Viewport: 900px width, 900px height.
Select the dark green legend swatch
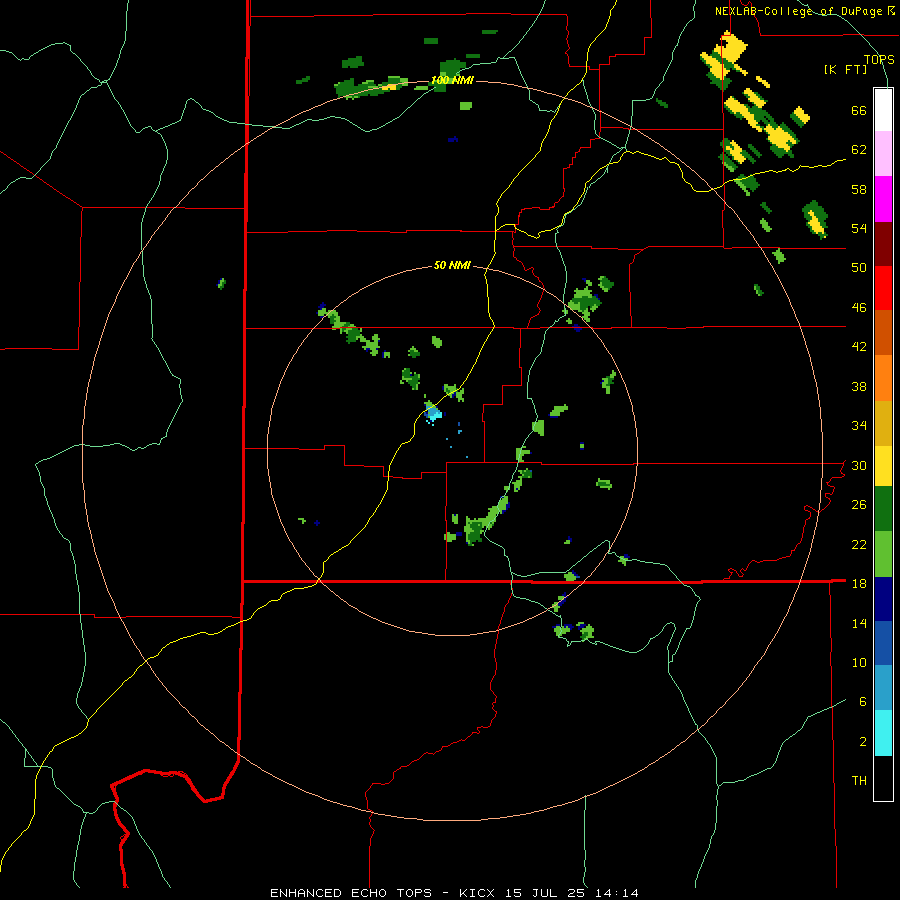[x=883, y=509]
